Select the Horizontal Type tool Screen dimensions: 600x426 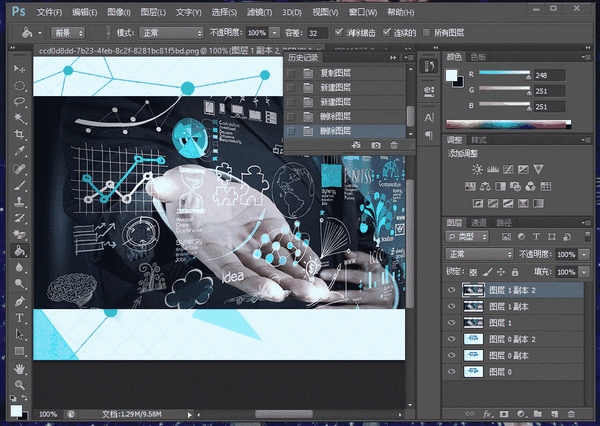(19, 318)
